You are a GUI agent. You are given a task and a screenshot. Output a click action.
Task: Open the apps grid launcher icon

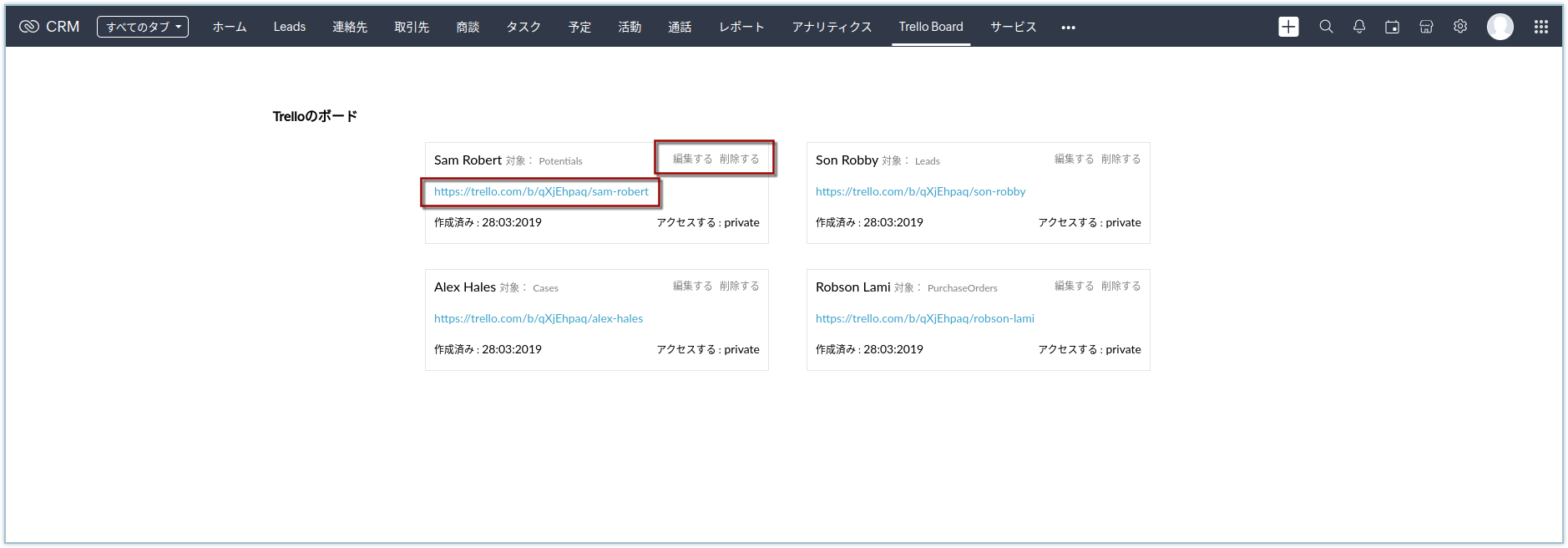1541,27
